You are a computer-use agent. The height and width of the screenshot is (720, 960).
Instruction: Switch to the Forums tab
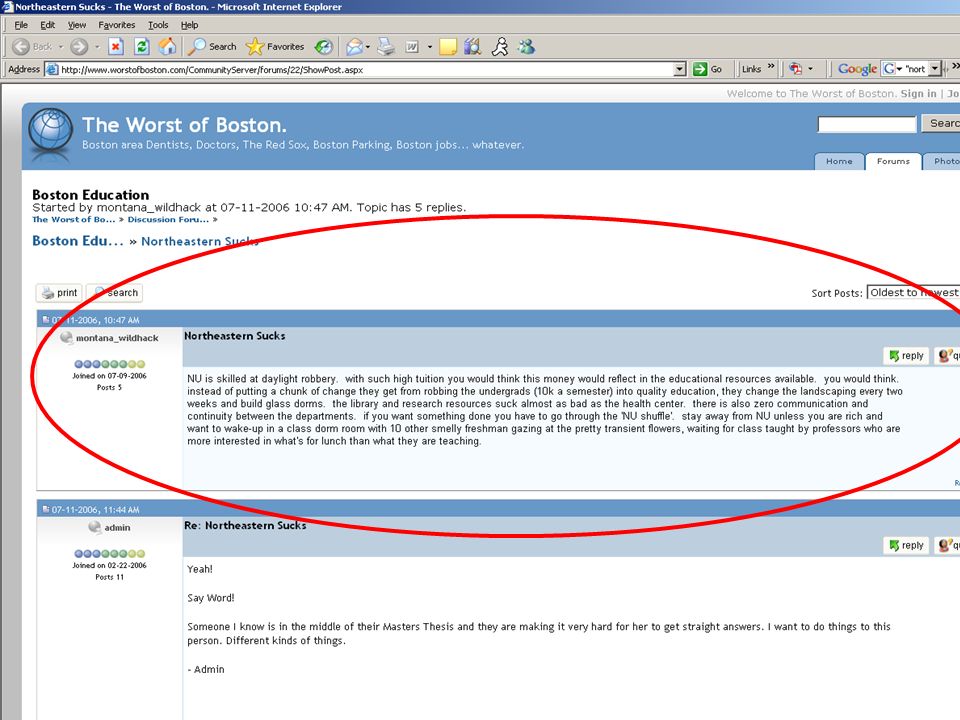pos(893,161)
